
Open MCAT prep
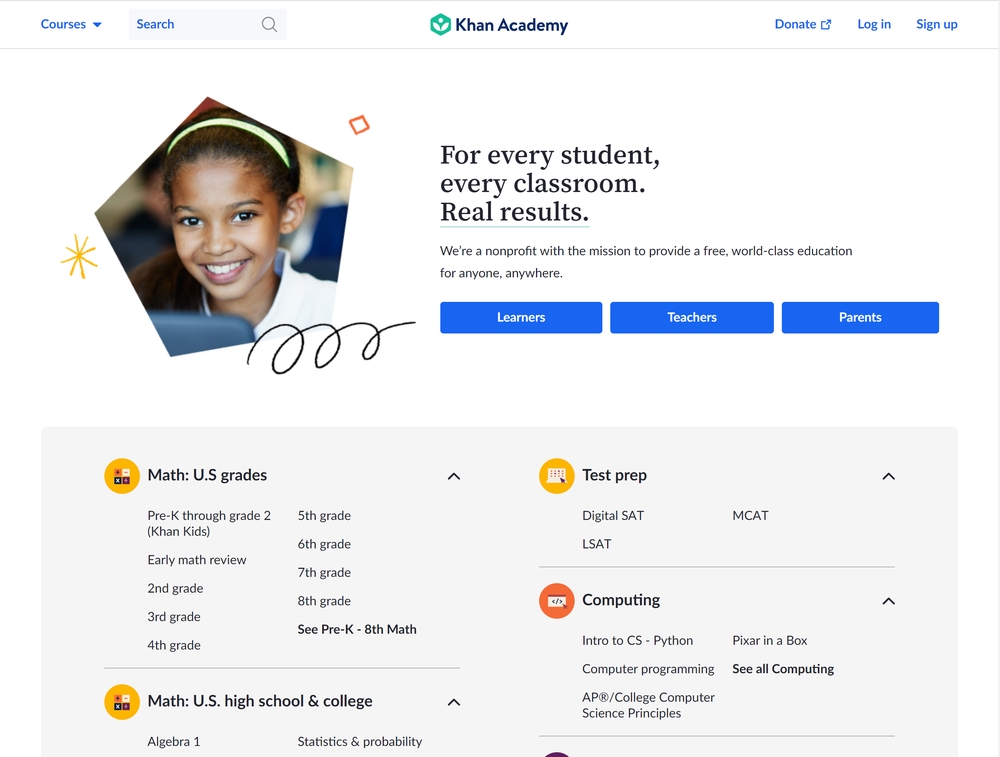(x=750, y=515)
